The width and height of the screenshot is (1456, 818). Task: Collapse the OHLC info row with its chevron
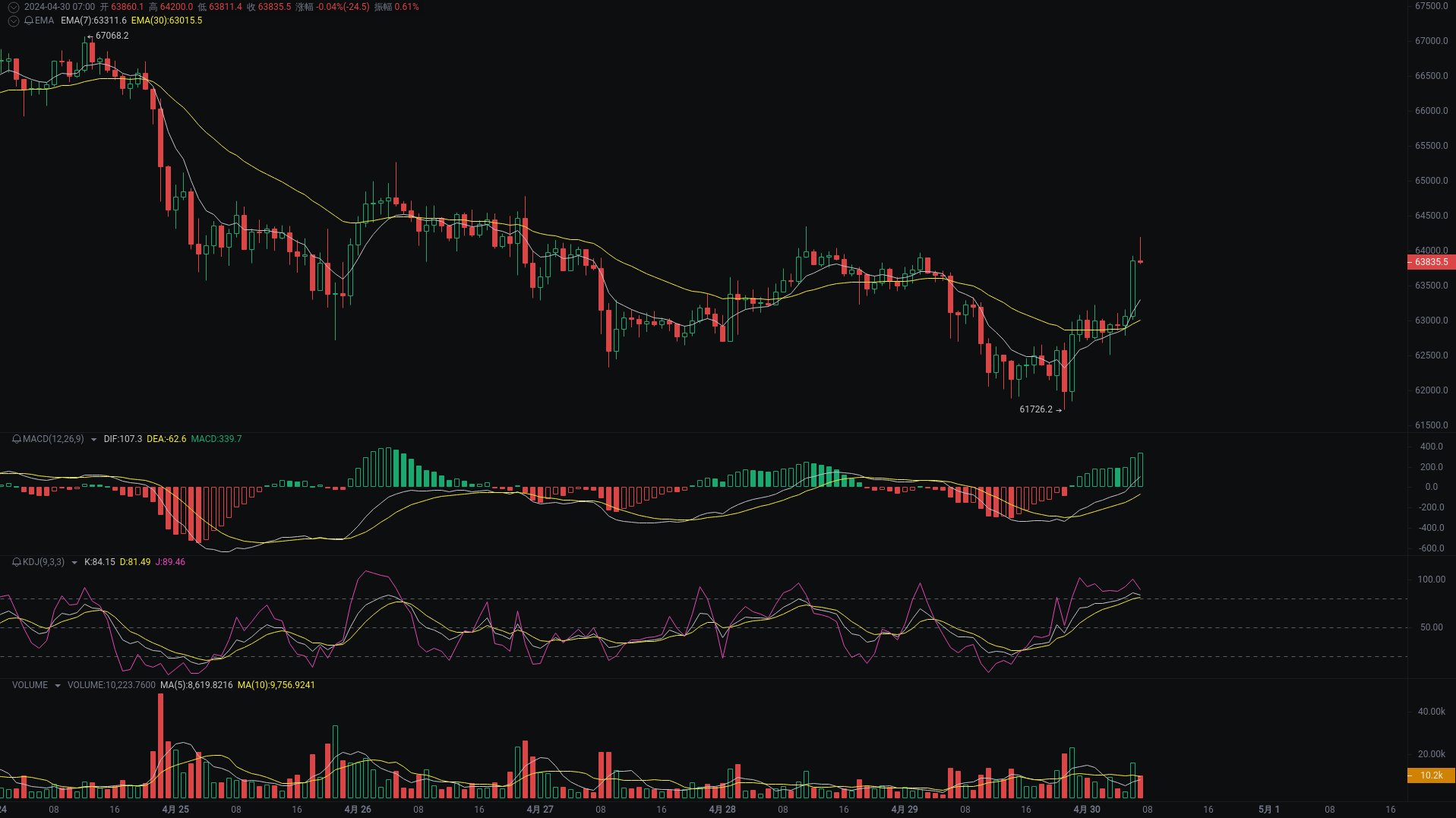[13, 7]
